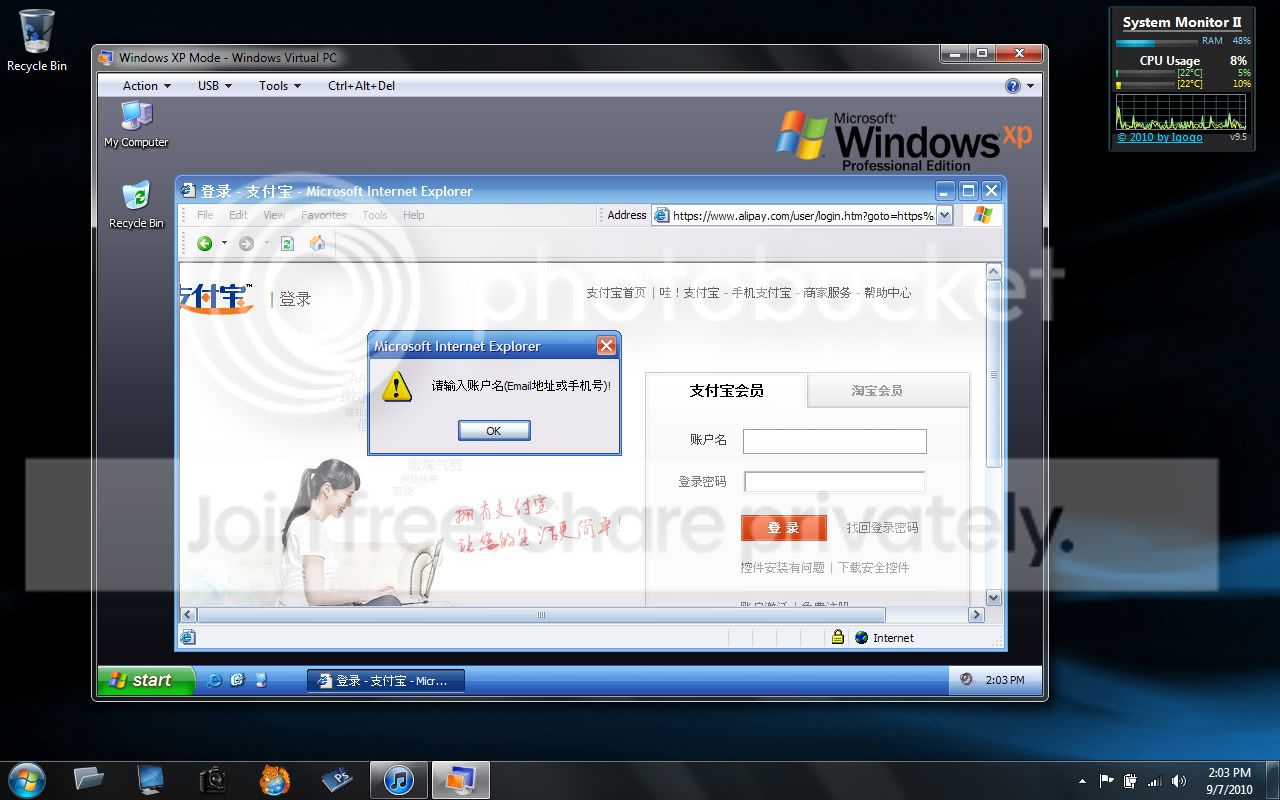Launch Firefox from the Windows 7 taskbar
Viewport: 1280px width, 800px height.
coord(275,779)
